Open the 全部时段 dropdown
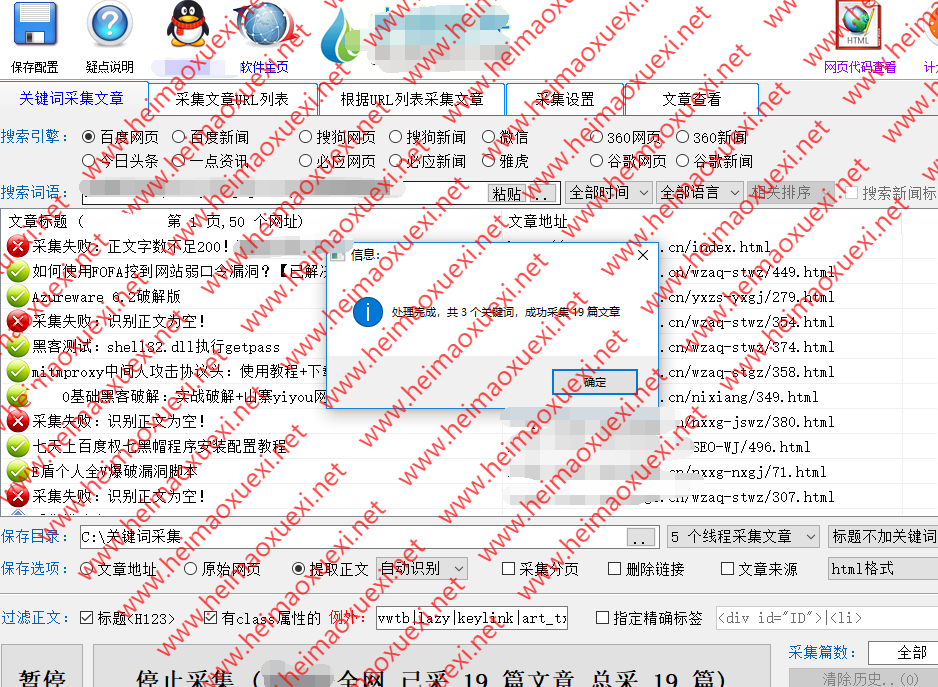 tap(608, 192)
